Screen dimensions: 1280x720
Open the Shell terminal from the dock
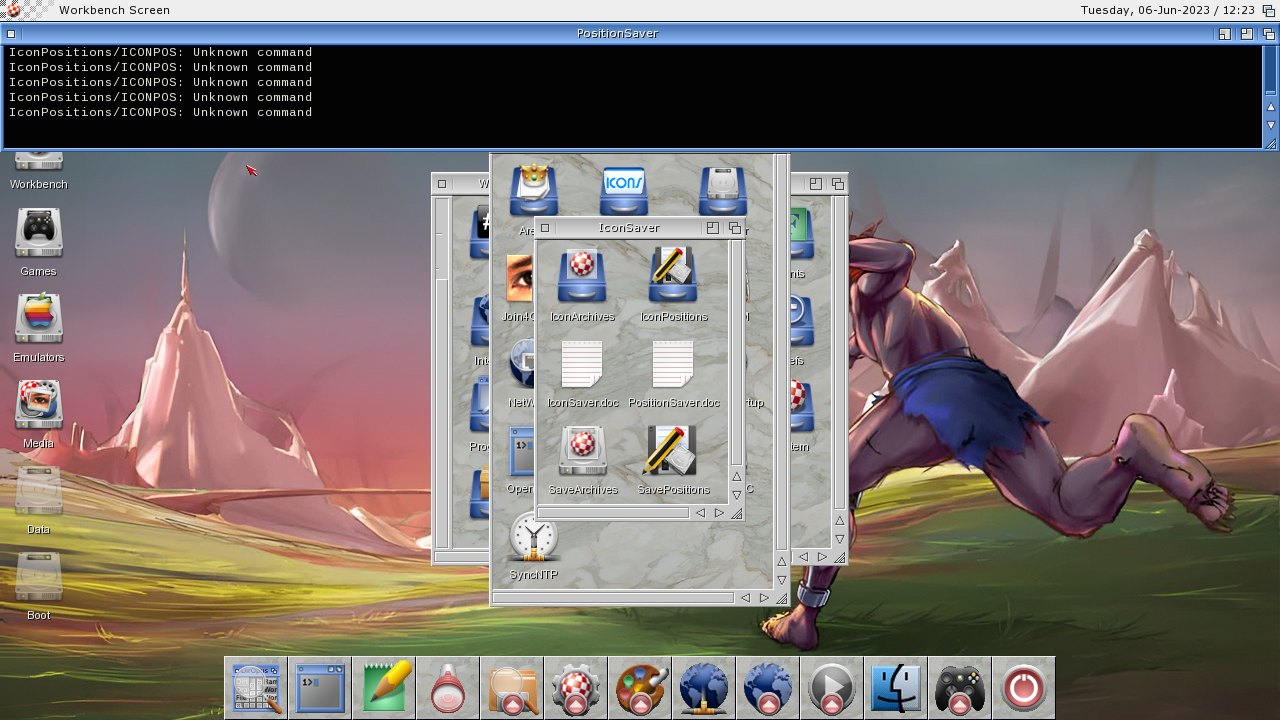pos(320,688)
